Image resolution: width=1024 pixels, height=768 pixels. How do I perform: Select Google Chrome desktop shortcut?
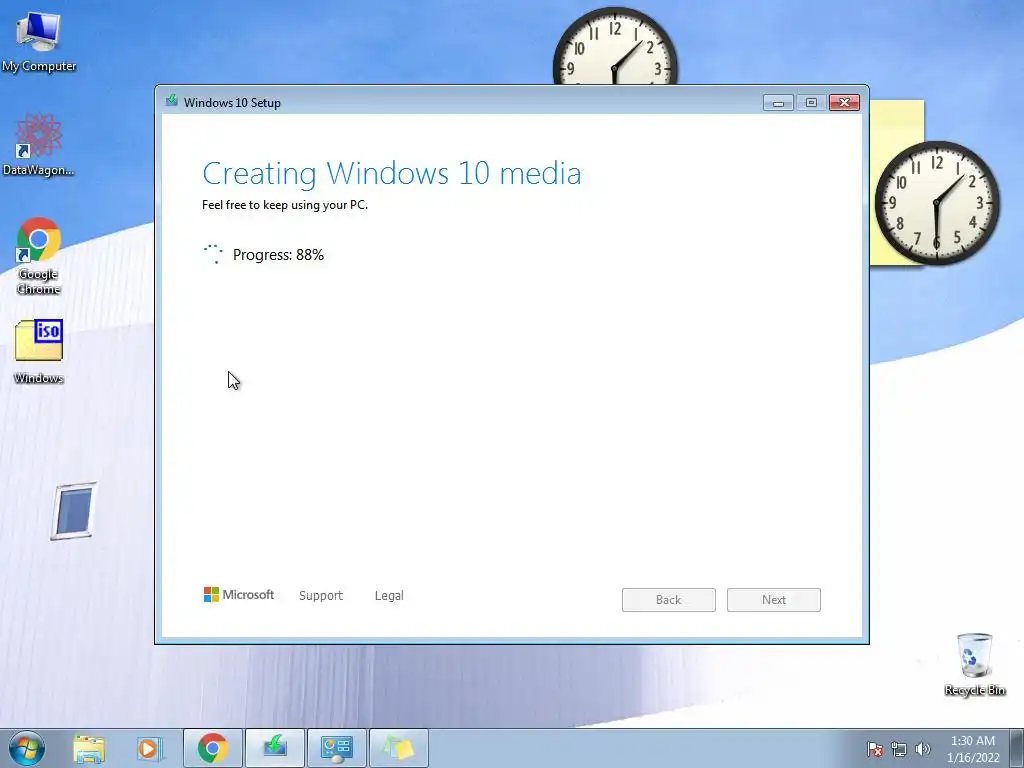point(39,256)
